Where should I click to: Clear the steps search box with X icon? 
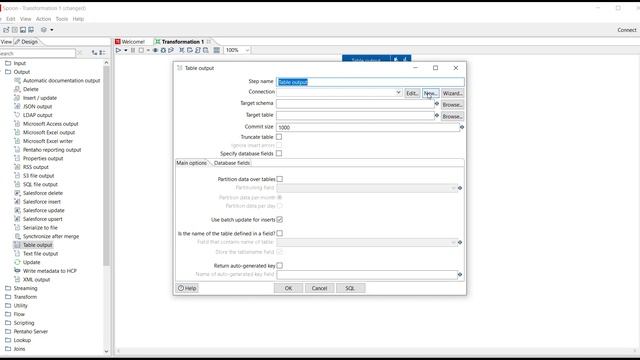coord(80,53)
